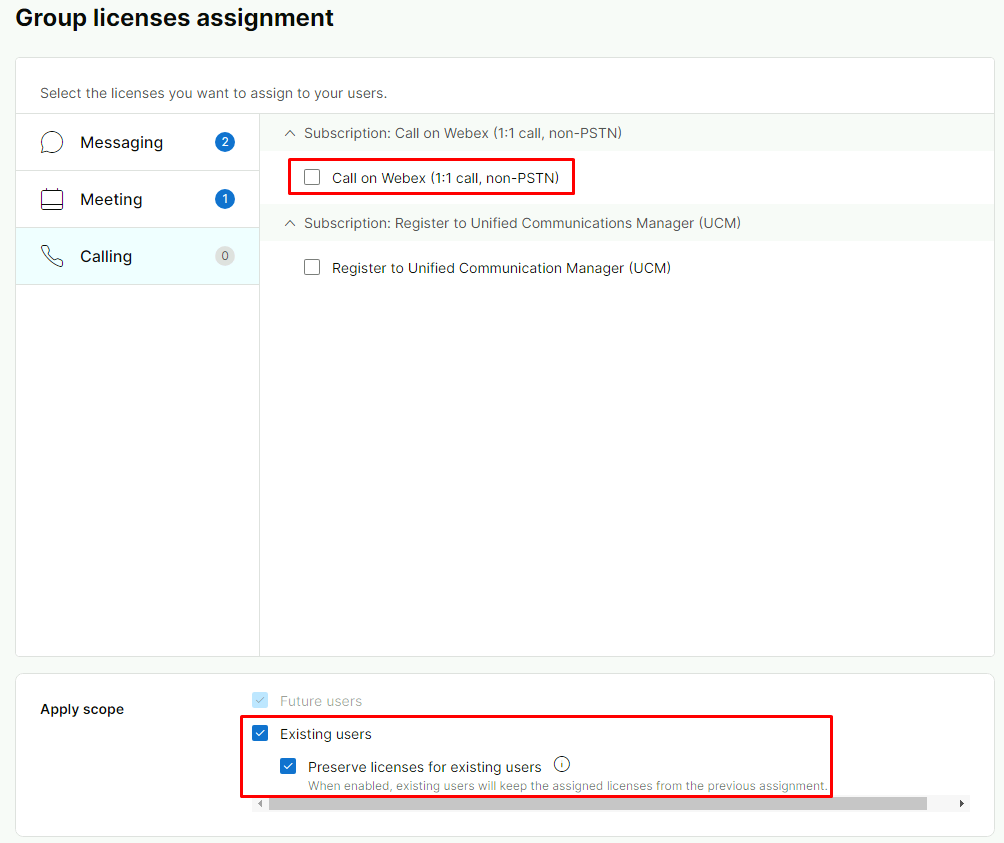1004x843 pixels.
Task: Click the Calling count badge showing 0
Action: (x=225, y=256)
